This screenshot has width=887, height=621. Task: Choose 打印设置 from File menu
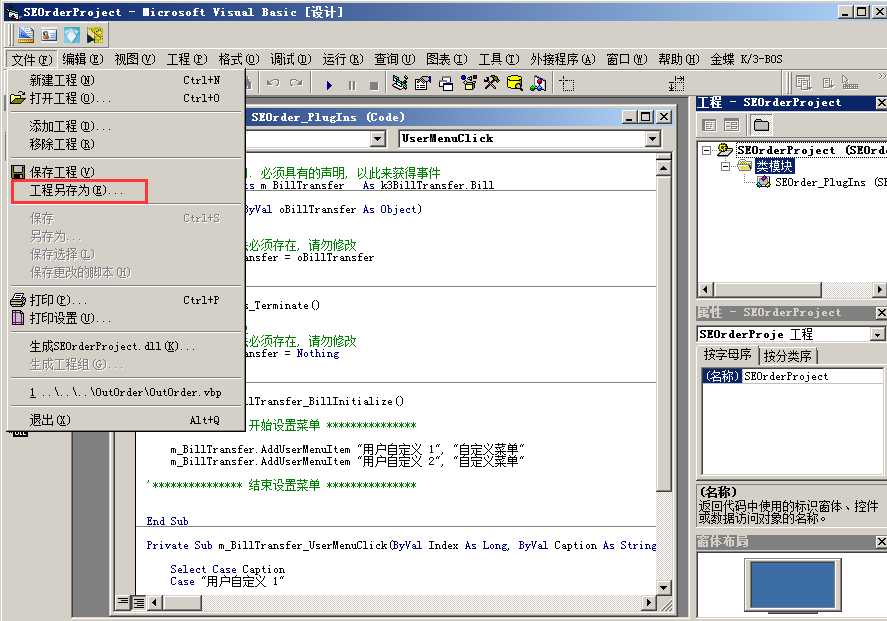(x=124, y=318)
